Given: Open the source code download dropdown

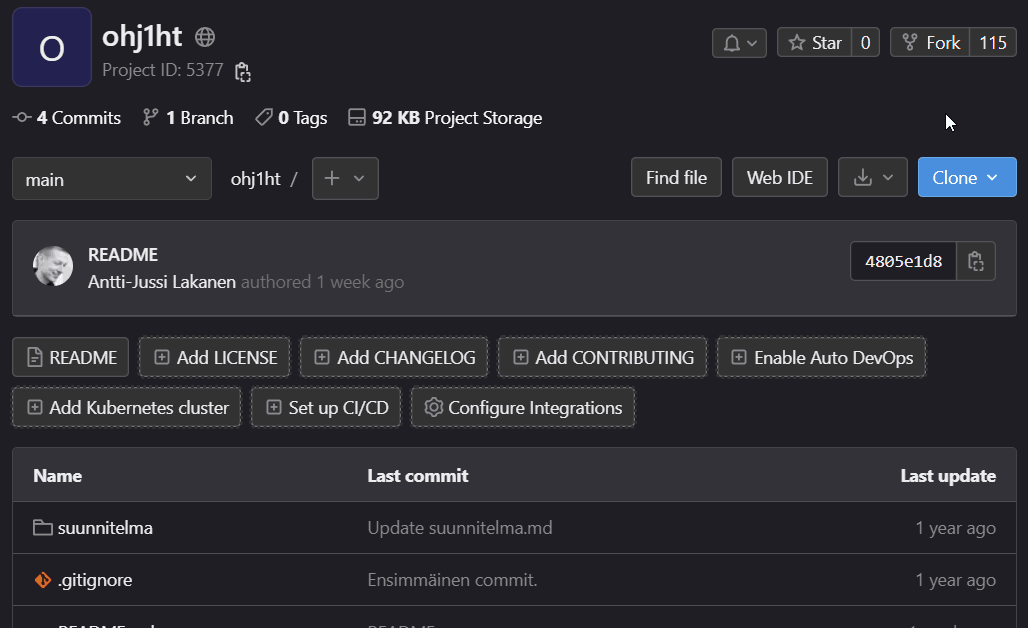Looking at the screenshot, I should coord(872,177).
